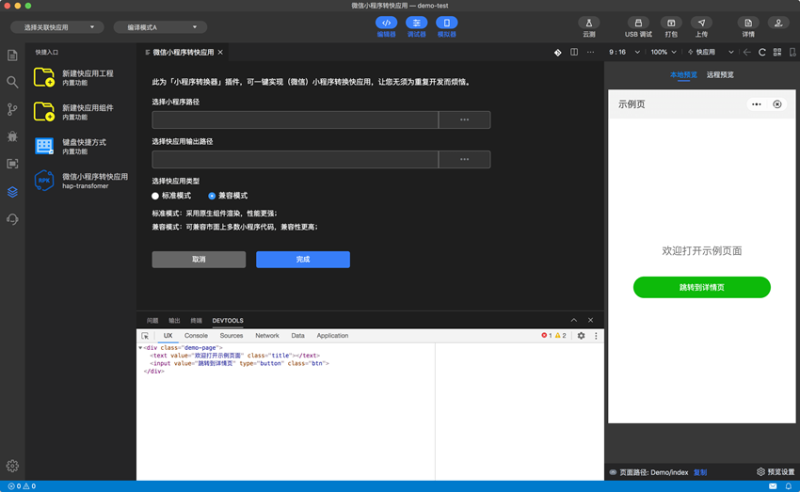Screen dimensions: 800x492
Task: Click the 复制 copy link beside page path
Action: coord(700,472)
